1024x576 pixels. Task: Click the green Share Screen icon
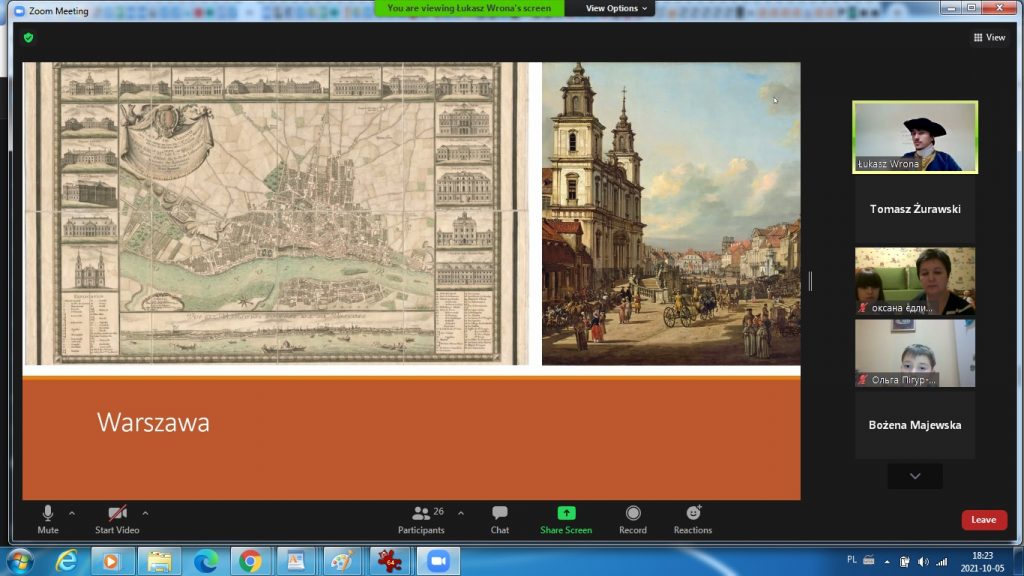[x=566, y=513]
